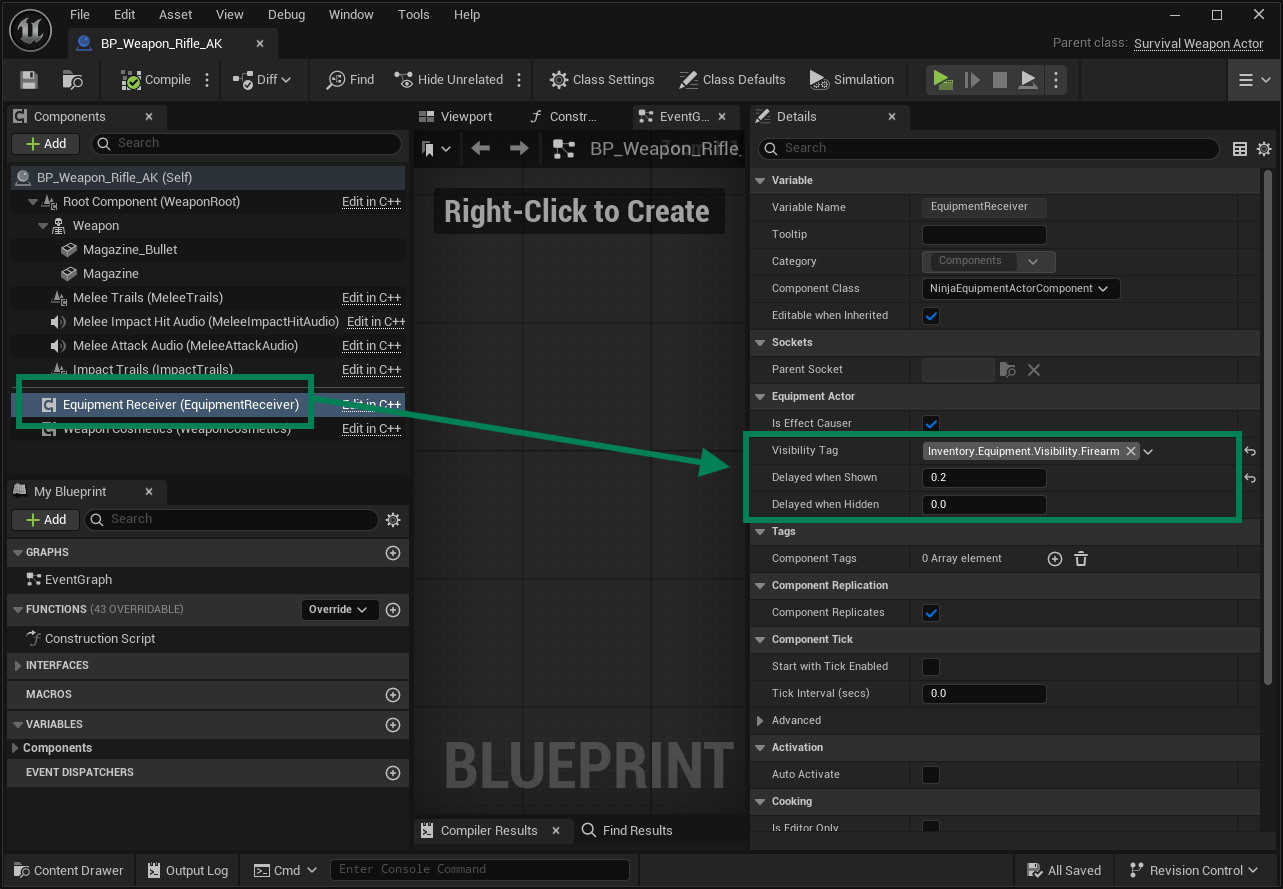Click the Save icon in the toolbar
Image resolution: width=1283 pixels, height=889 pixels.
29,80
